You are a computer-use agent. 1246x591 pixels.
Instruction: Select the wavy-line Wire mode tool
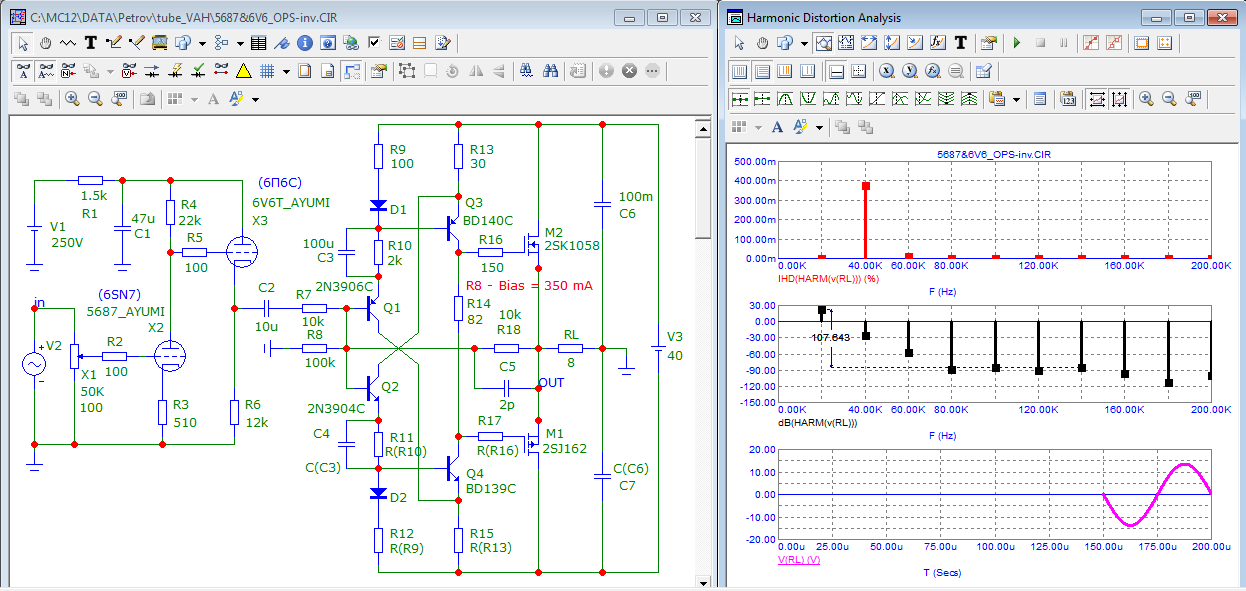(x=68, y=43)
